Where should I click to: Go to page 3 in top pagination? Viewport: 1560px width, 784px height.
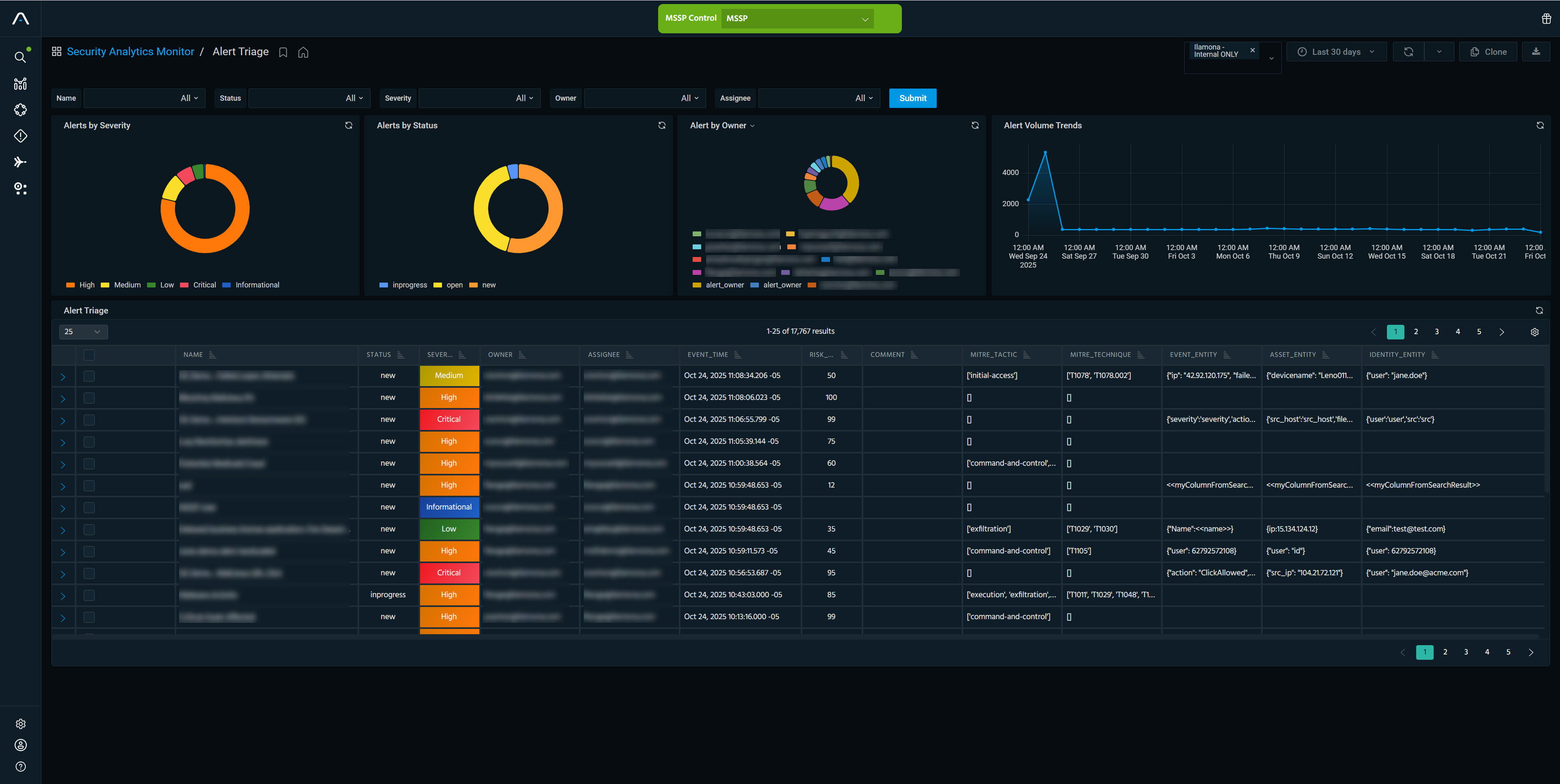click(x=1436, y=332)
